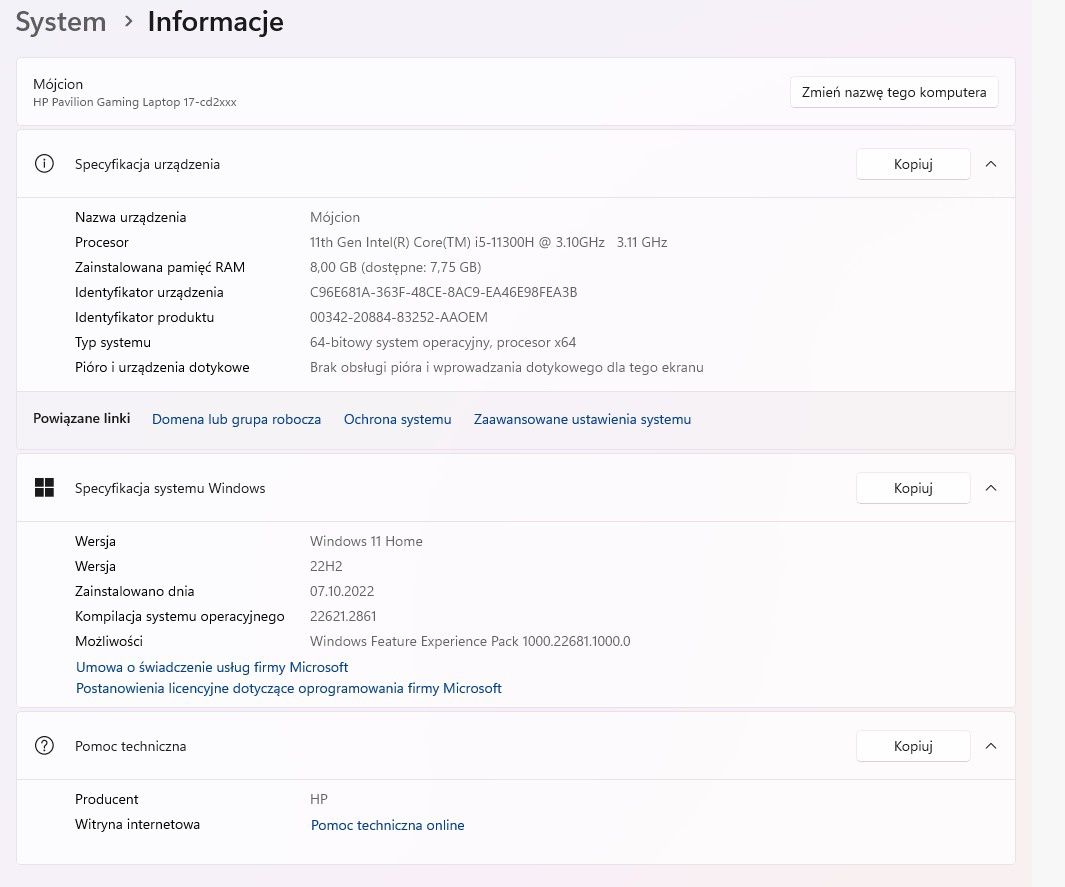Screen dimensions: 1065x887
Task: Click the Zainstalowana pamięć RAM label
Action: (160, 268)
